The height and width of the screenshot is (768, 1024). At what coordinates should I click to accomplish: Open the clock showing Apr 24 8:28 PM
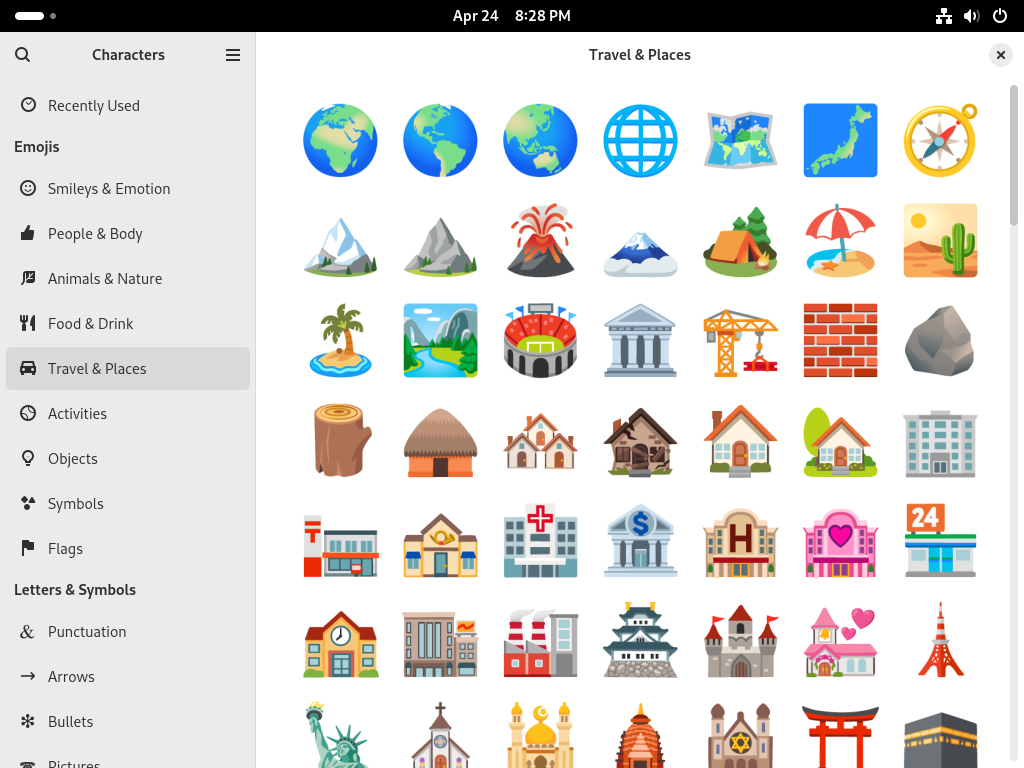coord(511,16)
